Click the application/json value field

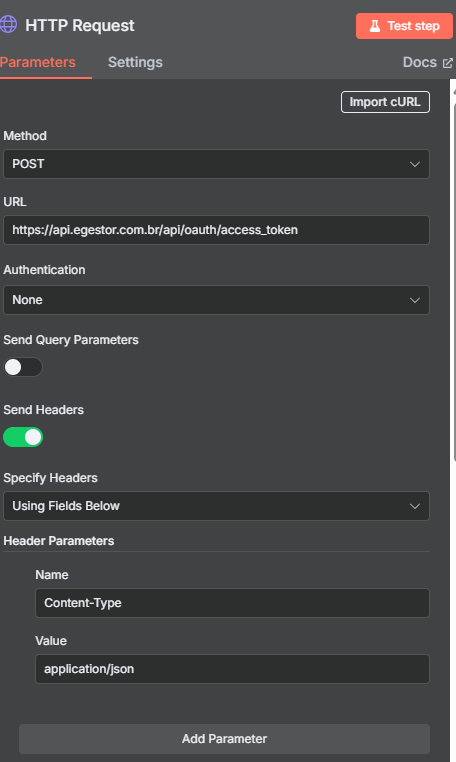pyautogui.click(x=232, y=669)
